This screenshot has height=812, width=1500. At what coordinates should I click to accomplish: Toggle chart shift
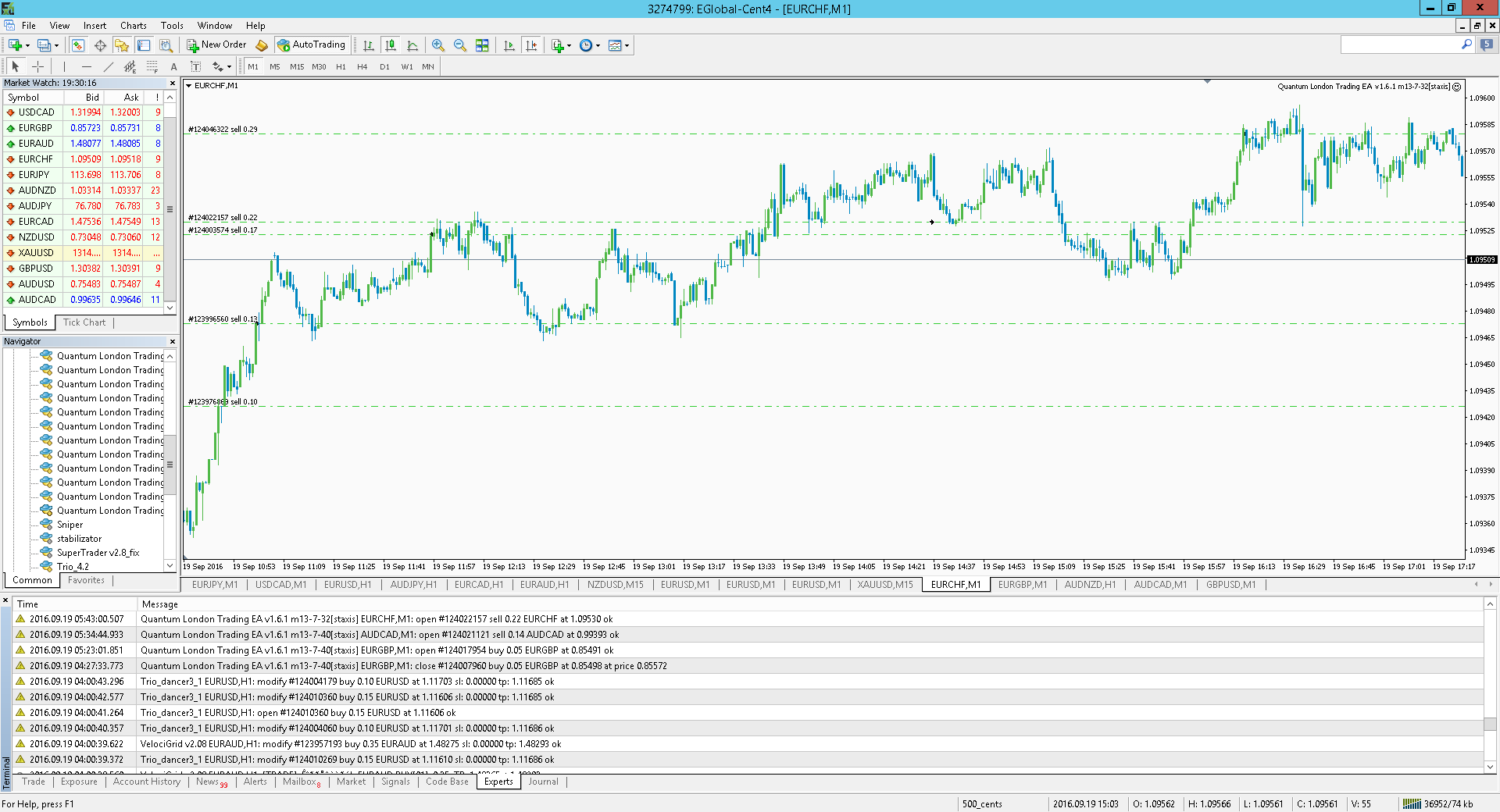[x=531, y=45]
